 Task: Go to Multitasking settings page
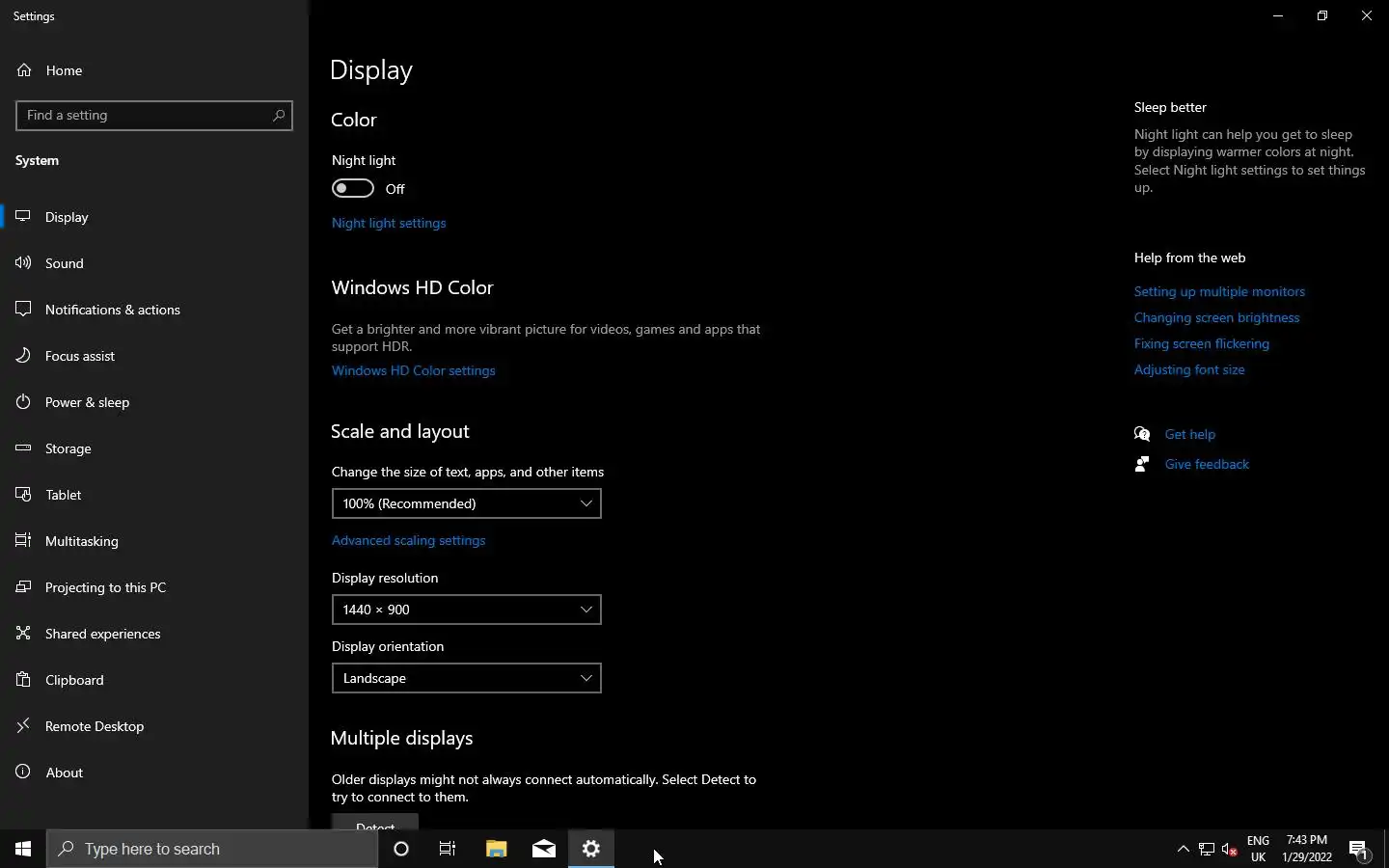(154, 541)
